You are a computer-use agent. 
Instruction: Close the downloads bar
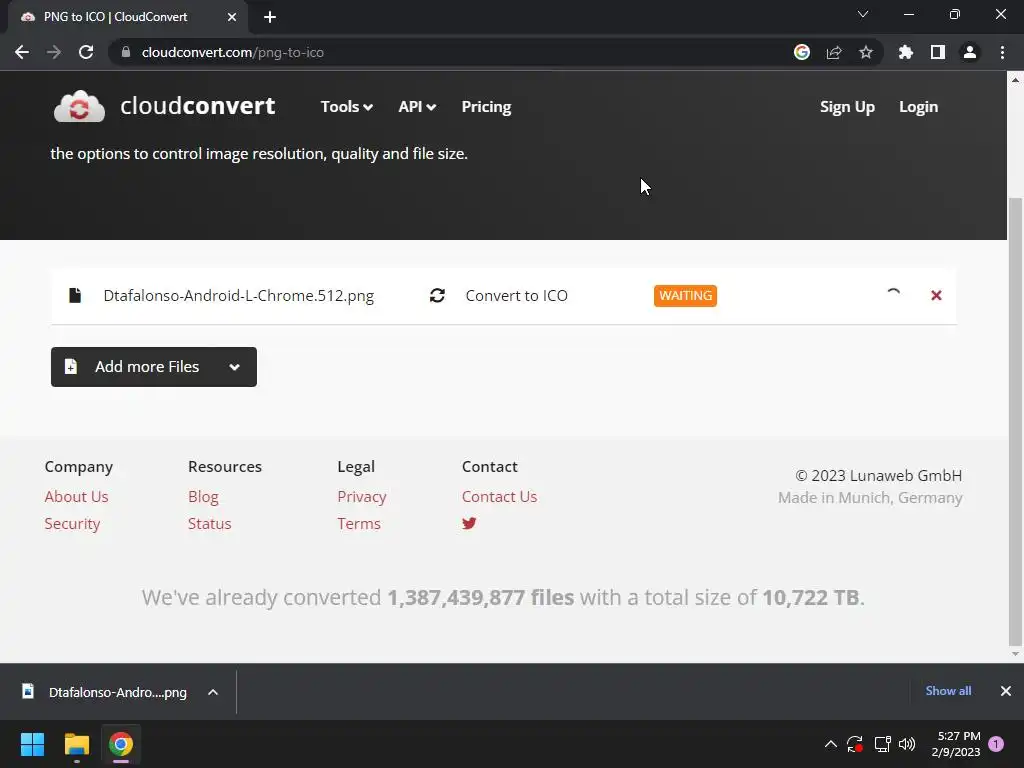click(1006, 691)
